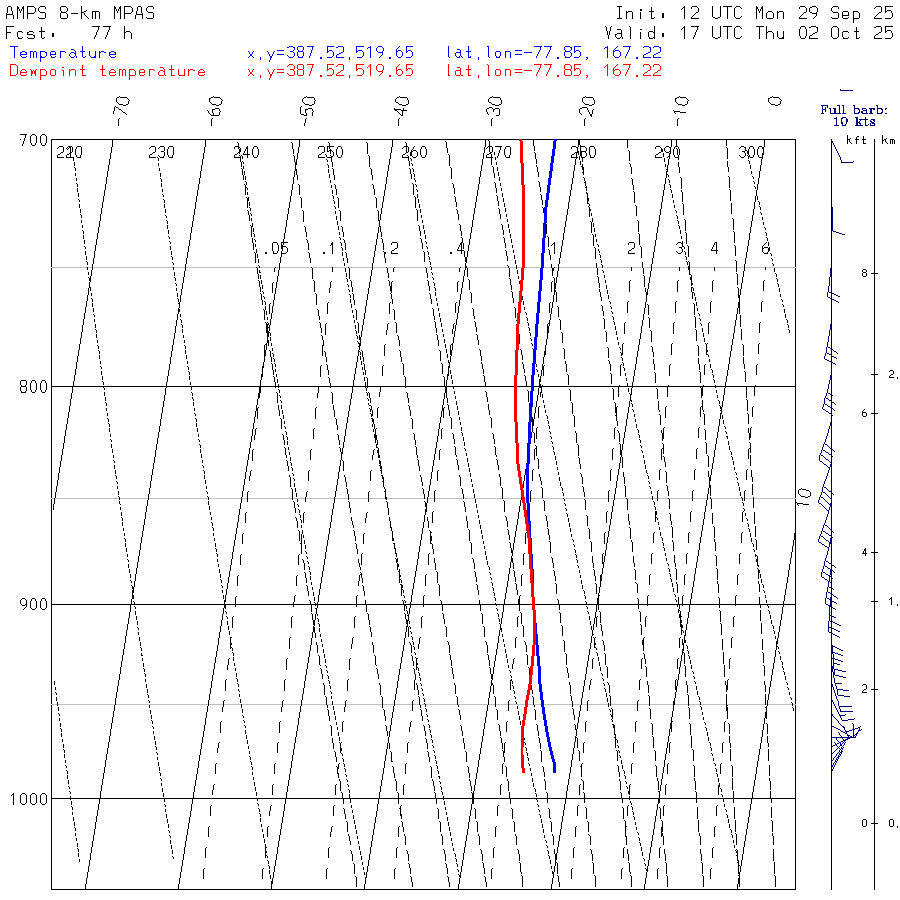The image size is (900, 900).
Task: Click the red "lat,lon=-77.85, 167.22" text
Action: point(554,71)
